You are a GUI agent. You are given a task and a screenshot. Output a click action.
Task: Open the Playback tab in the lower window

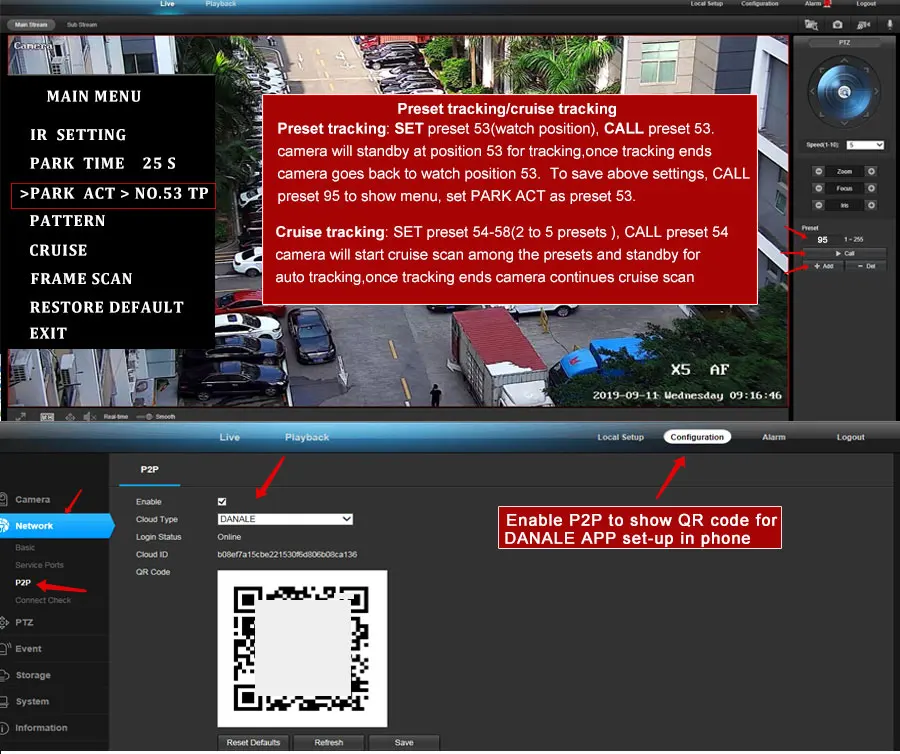307,437
